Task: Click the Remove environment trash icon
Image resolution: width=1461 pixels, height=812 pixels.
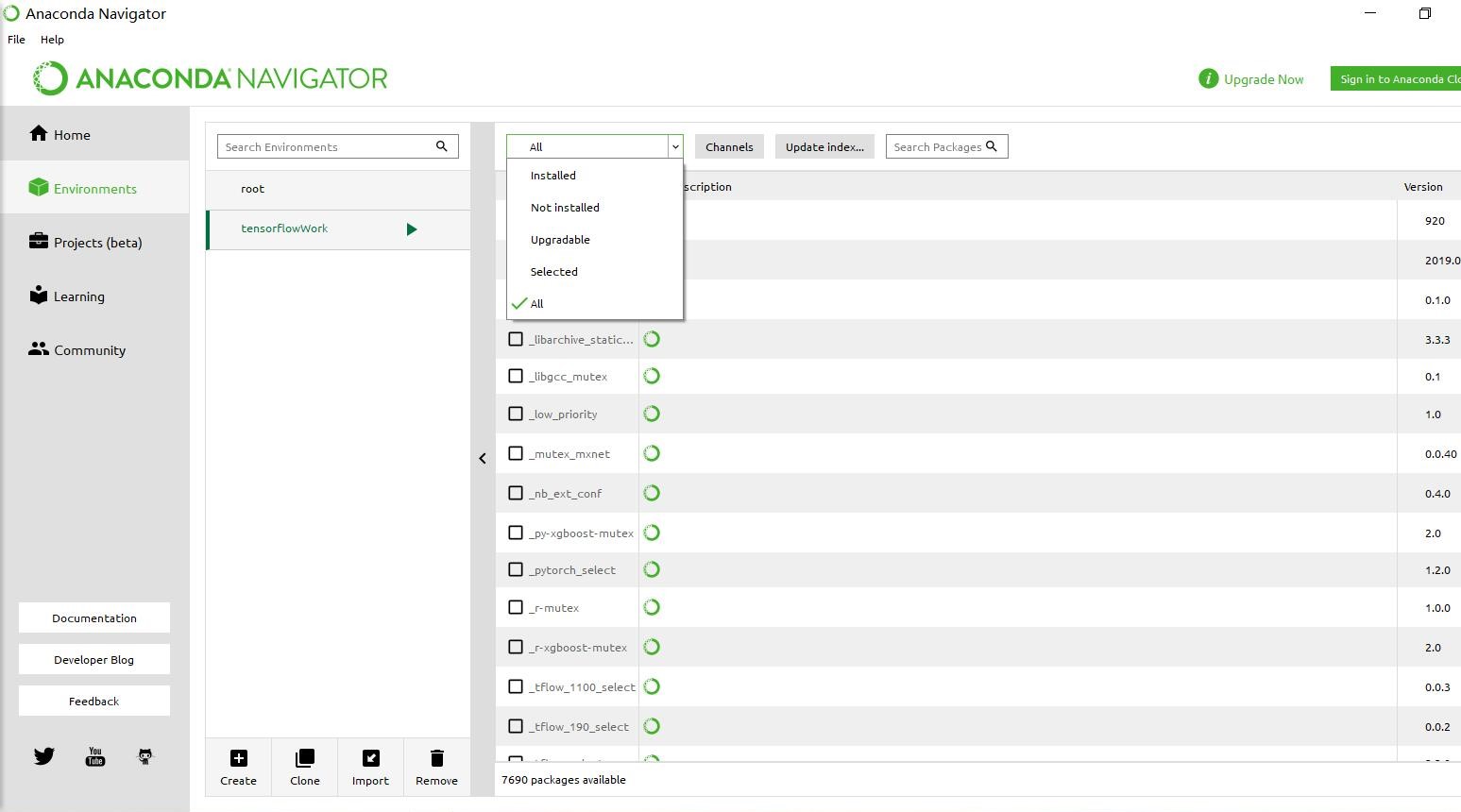Action: click(436, 758)
